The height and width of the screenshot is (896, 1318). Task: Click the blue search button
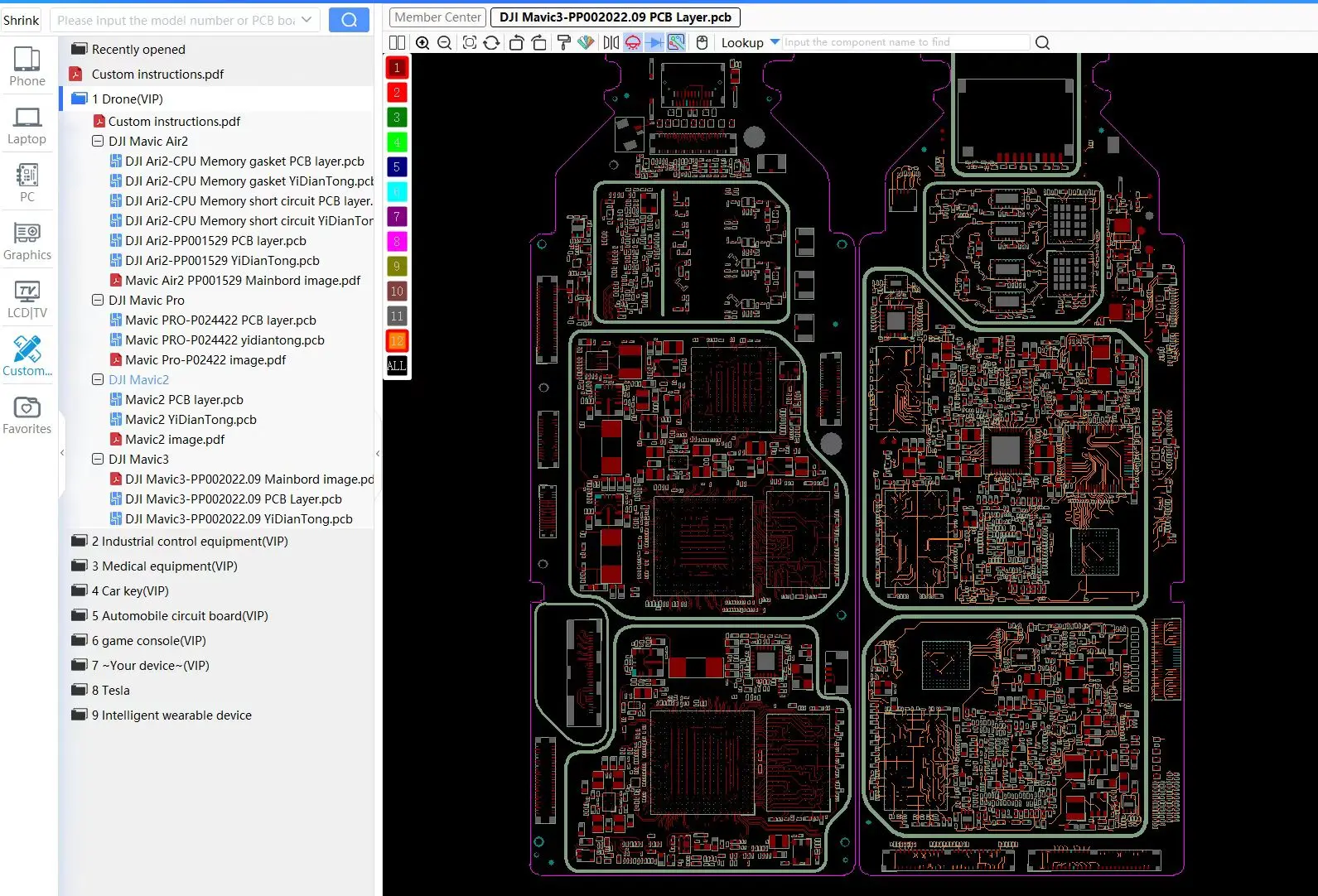[349, 20]
